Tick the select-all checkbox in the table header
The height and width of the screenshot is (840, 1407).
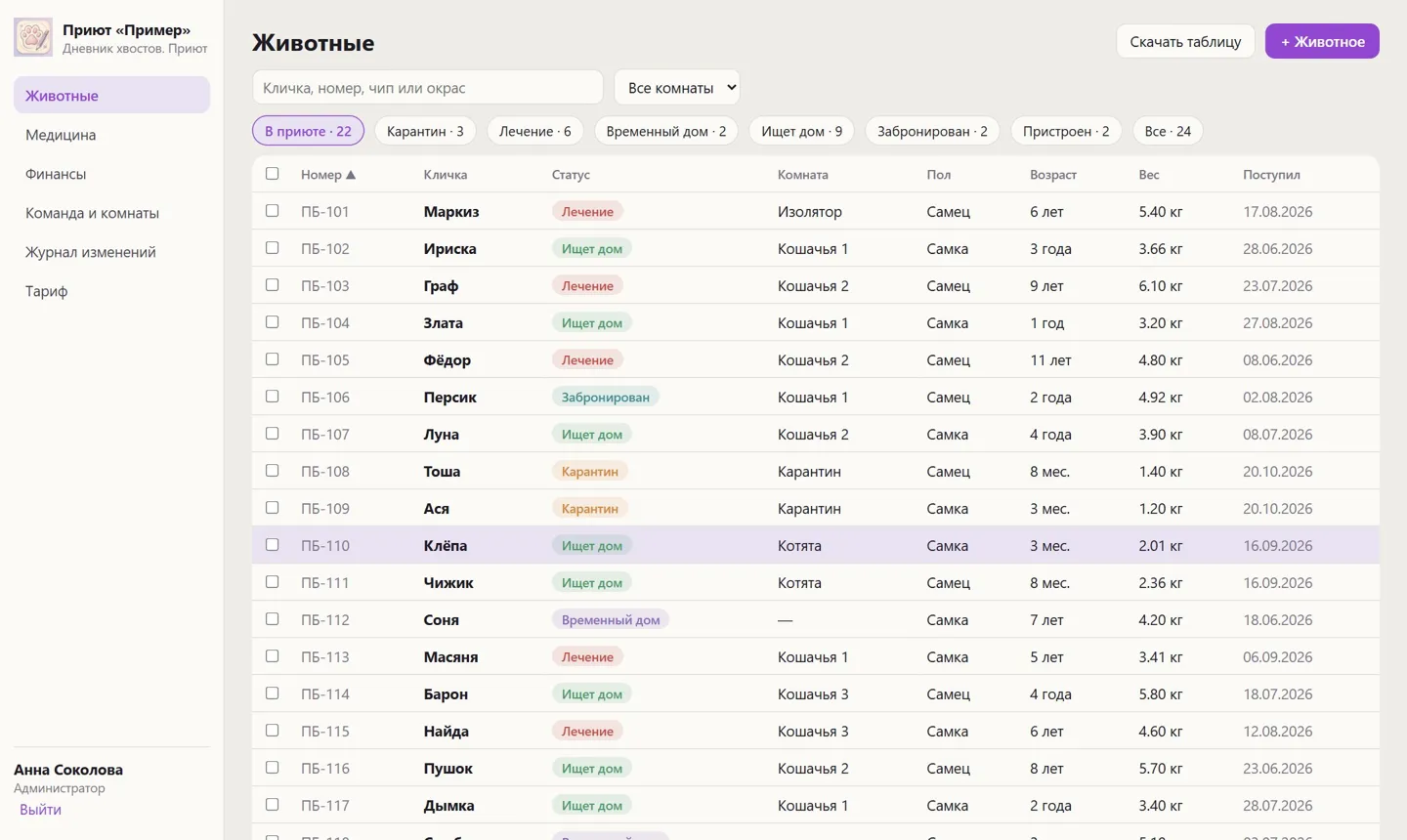(x=272, y=174)
